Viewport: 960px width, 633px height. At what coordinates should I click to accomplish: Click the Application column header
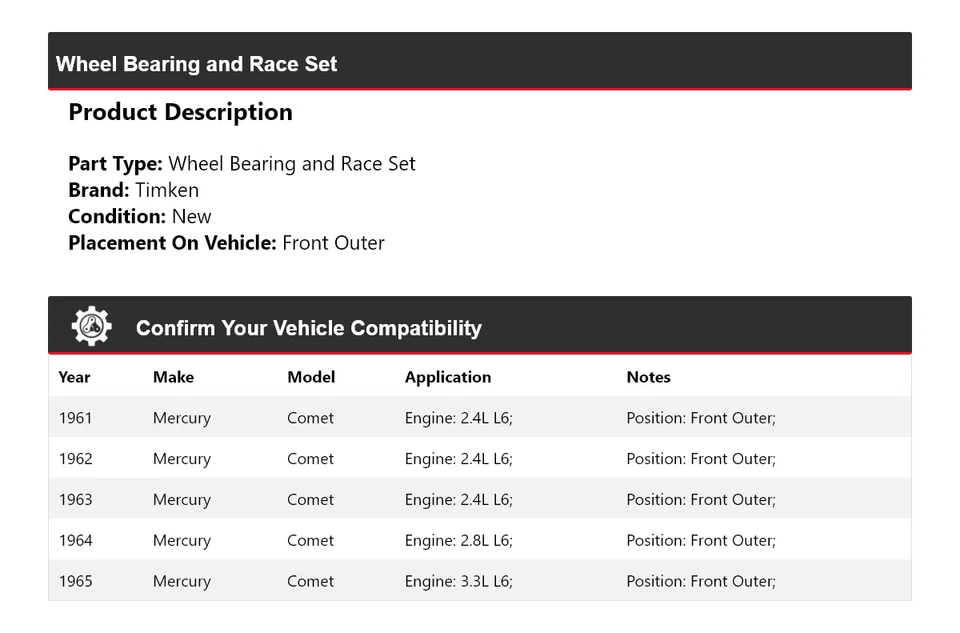coord(447,377)
